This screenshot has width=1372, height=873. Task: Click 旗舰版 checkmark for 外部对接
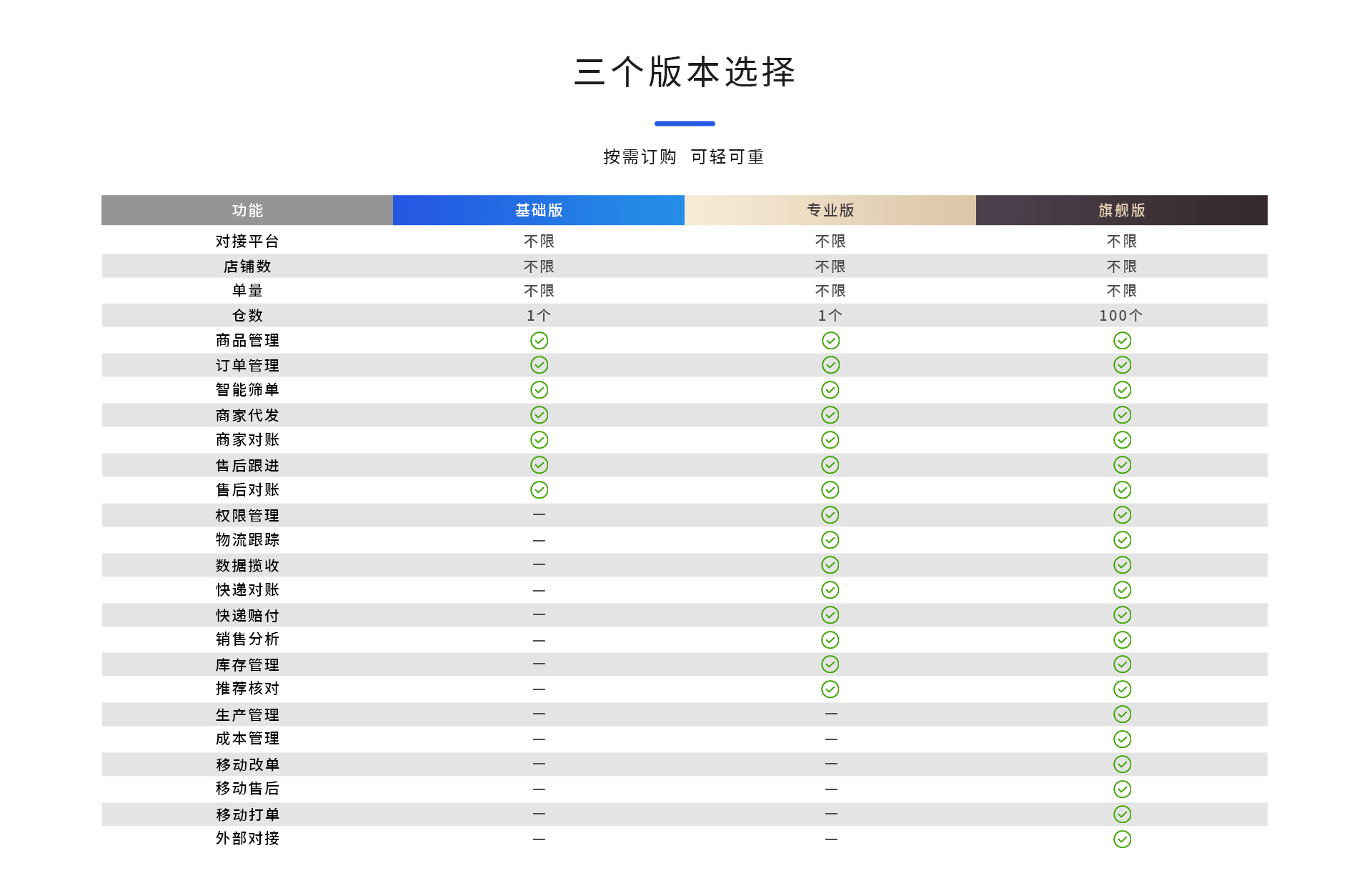[x=1122, y=839]
